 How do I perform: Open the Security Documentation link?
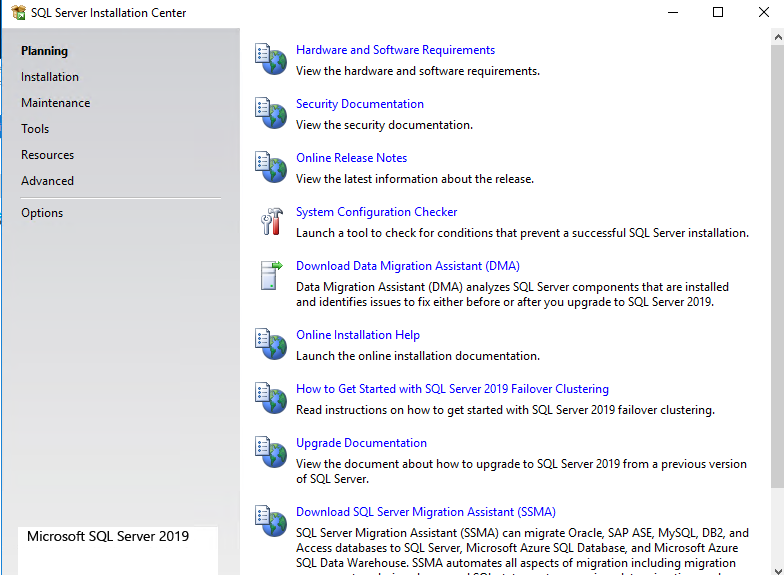pos(360,104)
